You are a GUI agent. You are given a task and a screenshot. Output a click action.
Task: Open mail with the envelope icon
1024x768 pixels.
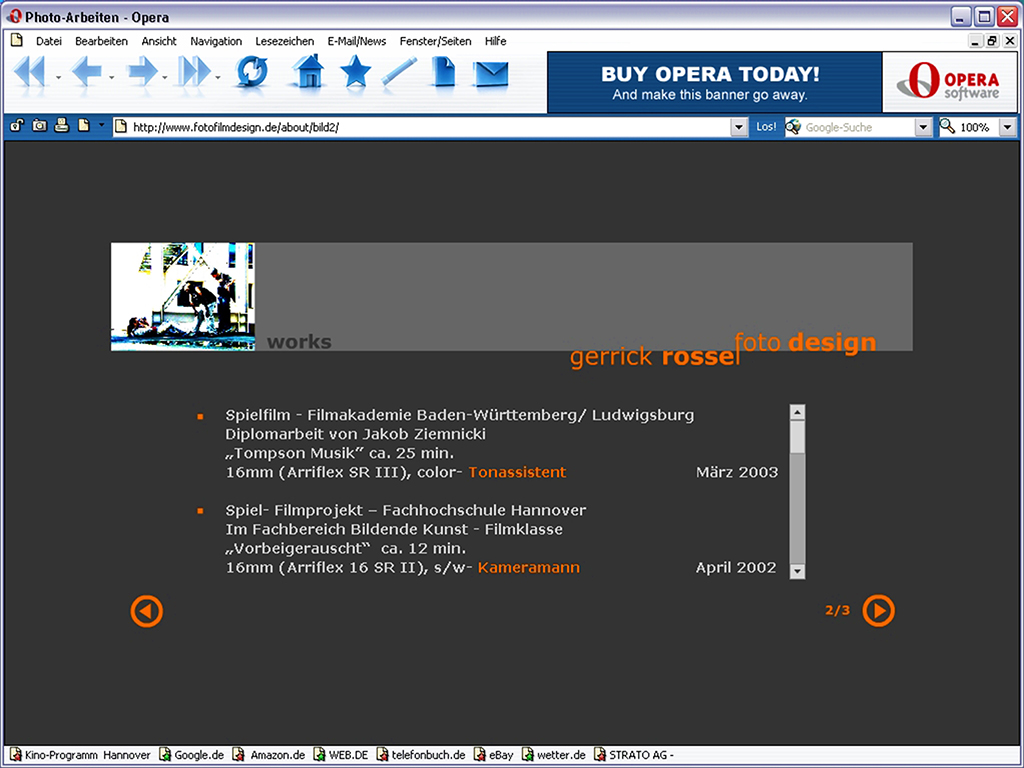(x=491, y=73)
